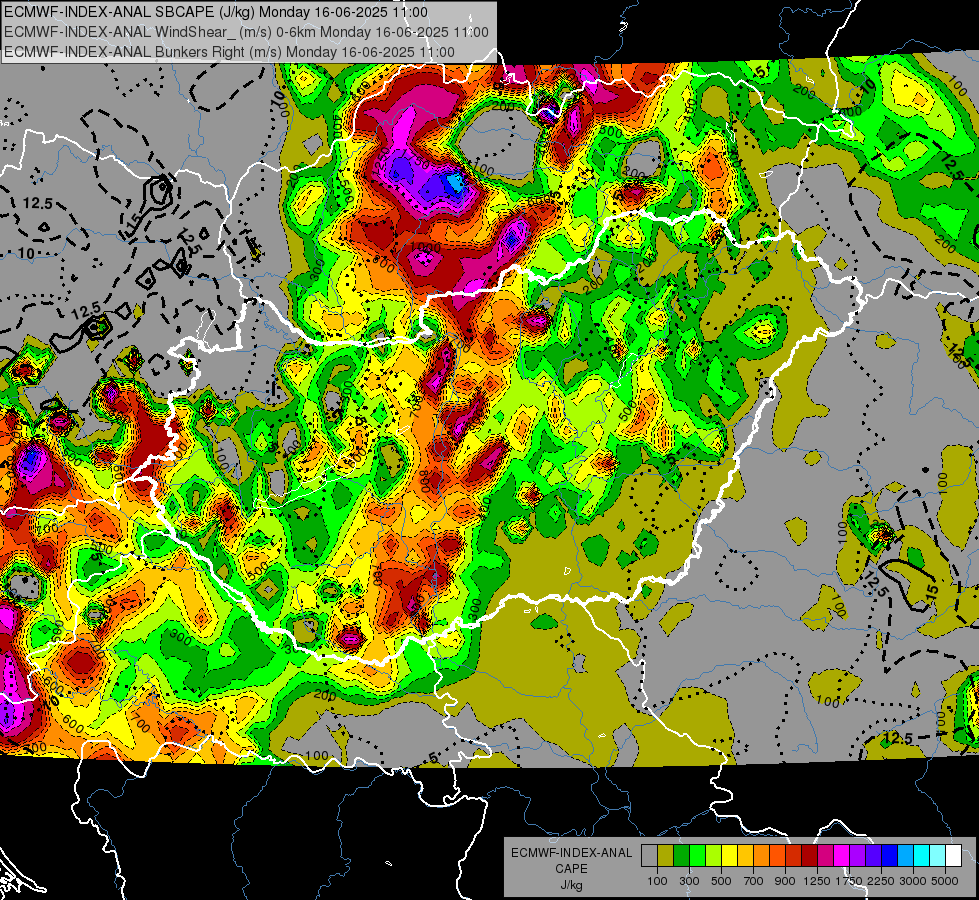The height and width of the screenshot is (900, 979).
Task: Click the legend value 300
Action: coord(689,881)
